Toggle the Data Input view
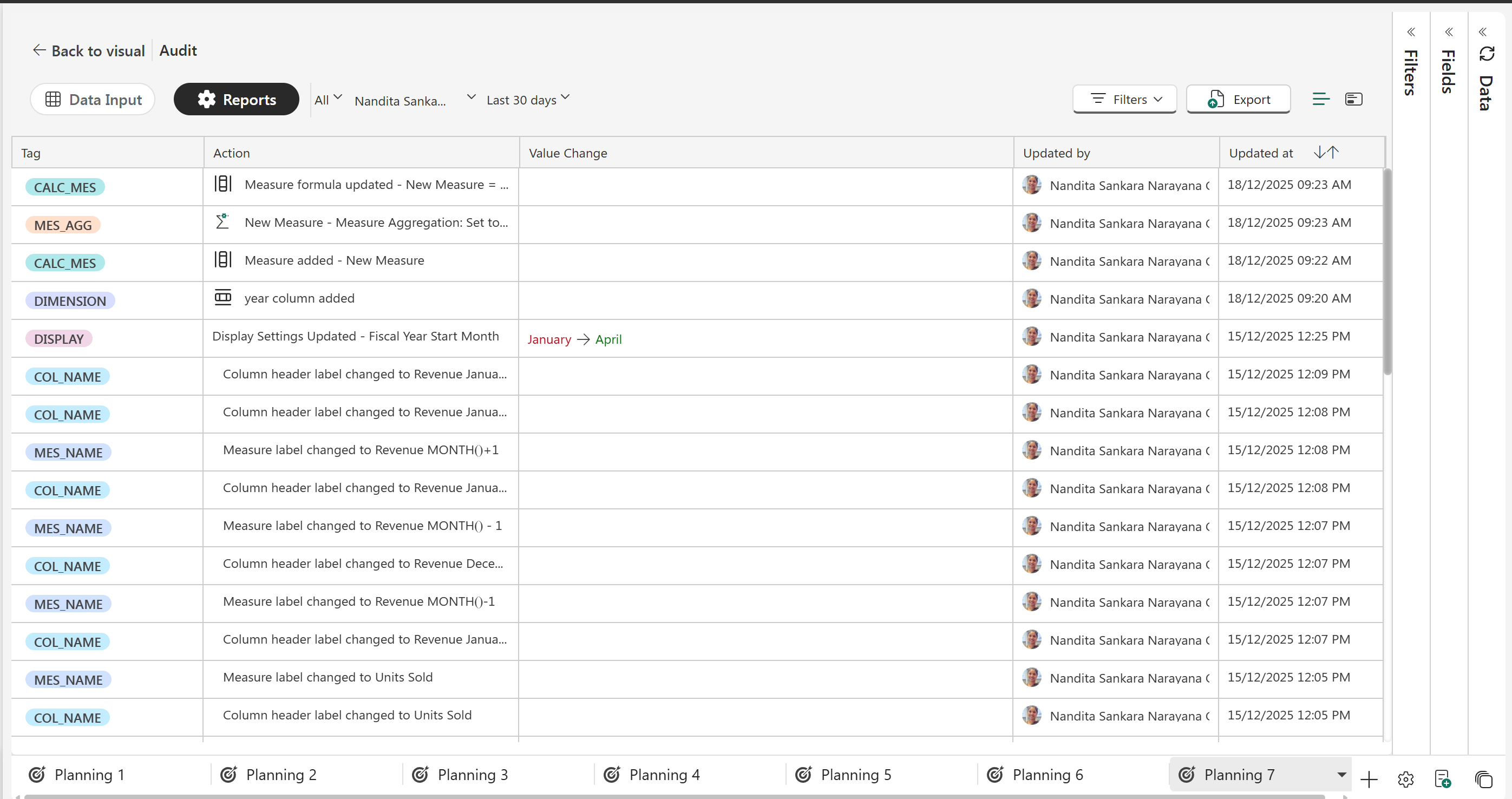The image size is (1512, 799). (x=93, y=99)
